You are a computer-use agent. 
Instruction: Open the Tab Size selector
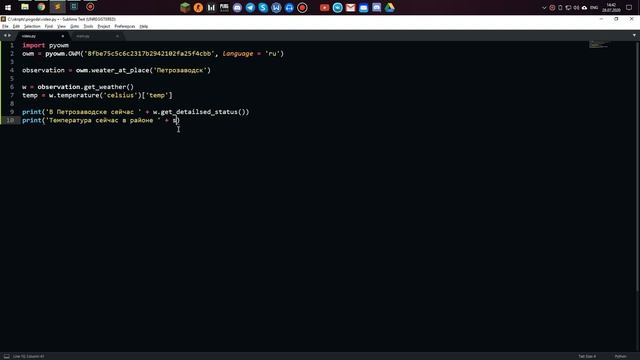pos(587,356)
